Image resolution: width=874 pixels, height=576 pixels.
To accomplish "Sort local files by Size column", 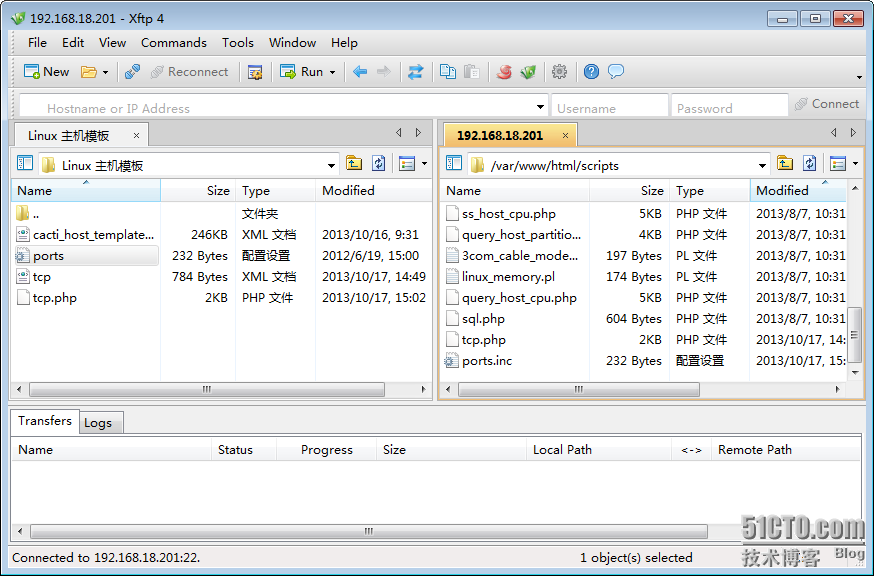I will coord(198,190).
